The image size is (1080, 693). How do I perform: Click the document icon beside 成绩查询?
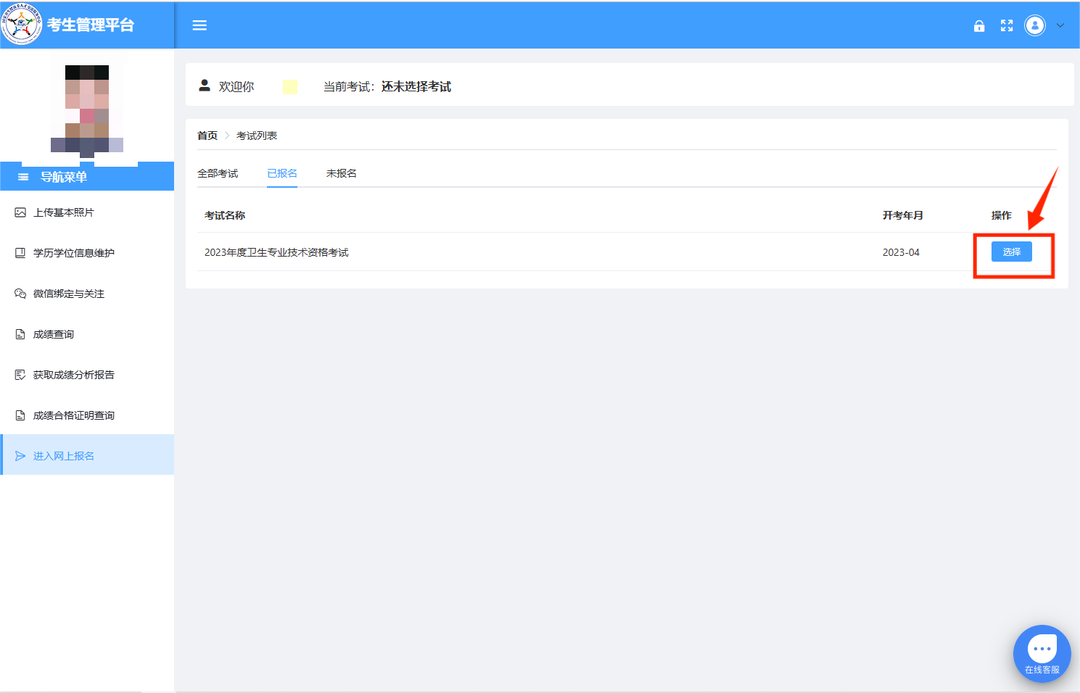[20, 334]
